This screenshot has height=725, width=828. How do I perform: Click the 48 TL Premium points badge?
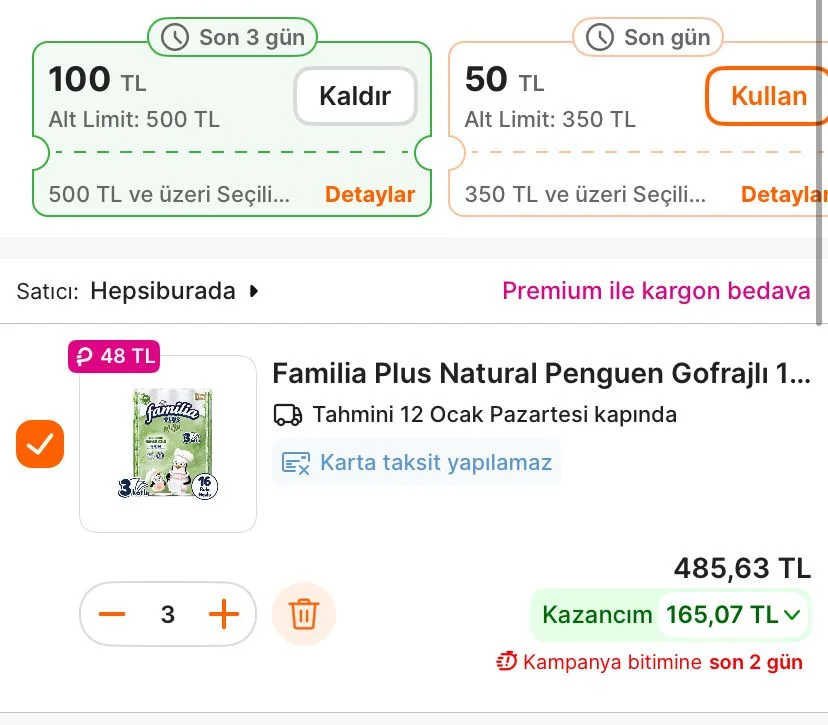pyautogui.click(x=114, y=355)
